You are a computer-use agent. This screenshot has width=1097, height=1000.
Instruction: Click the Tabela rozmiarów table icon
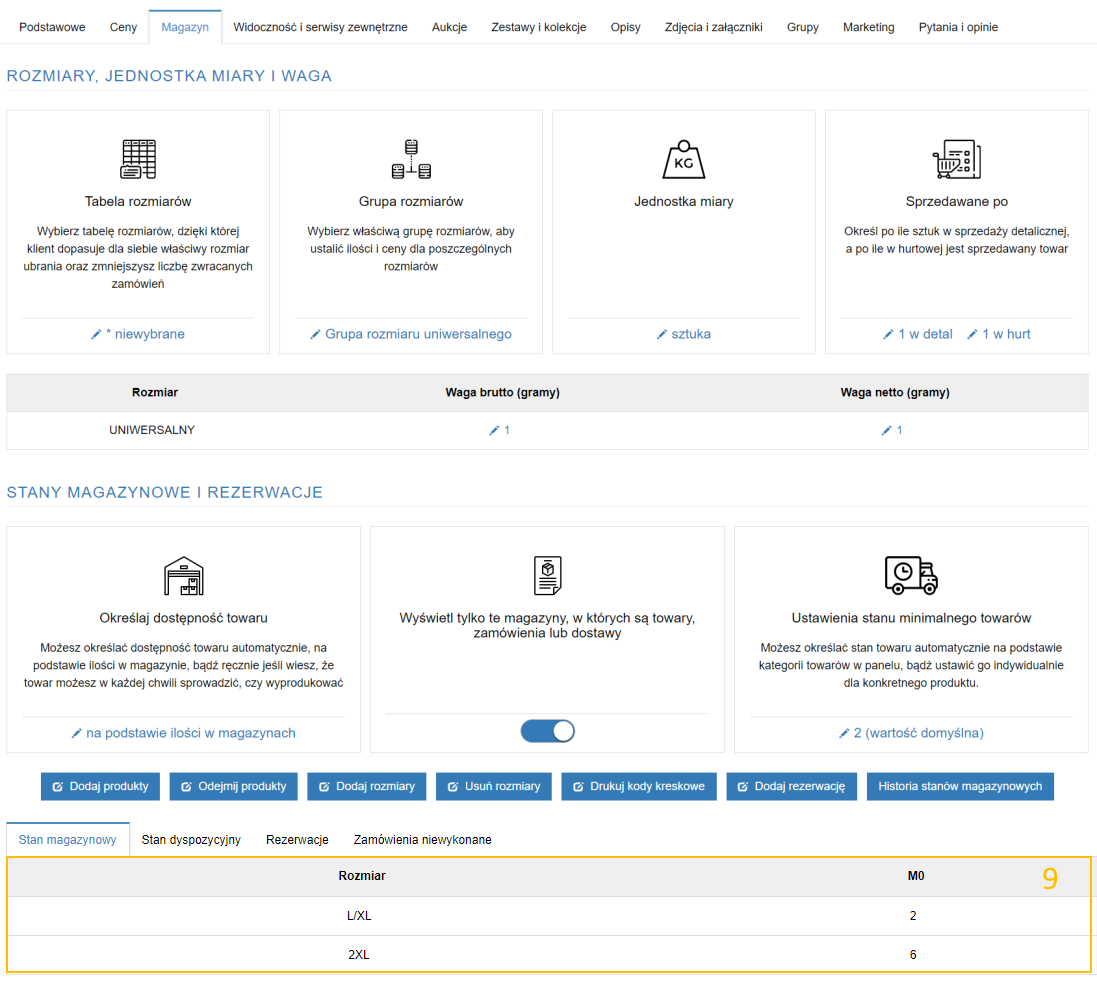138,159
